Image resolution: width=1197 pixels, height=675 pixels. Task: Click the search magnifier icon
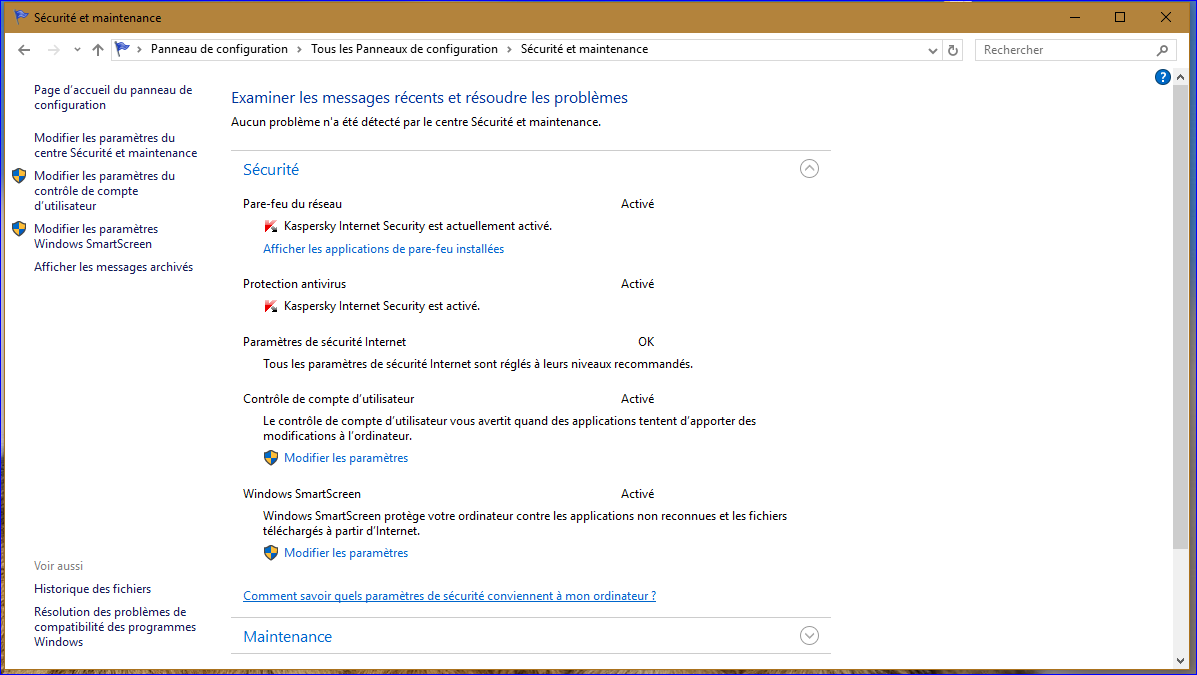pyautogui.click(x=1162, y=50)
